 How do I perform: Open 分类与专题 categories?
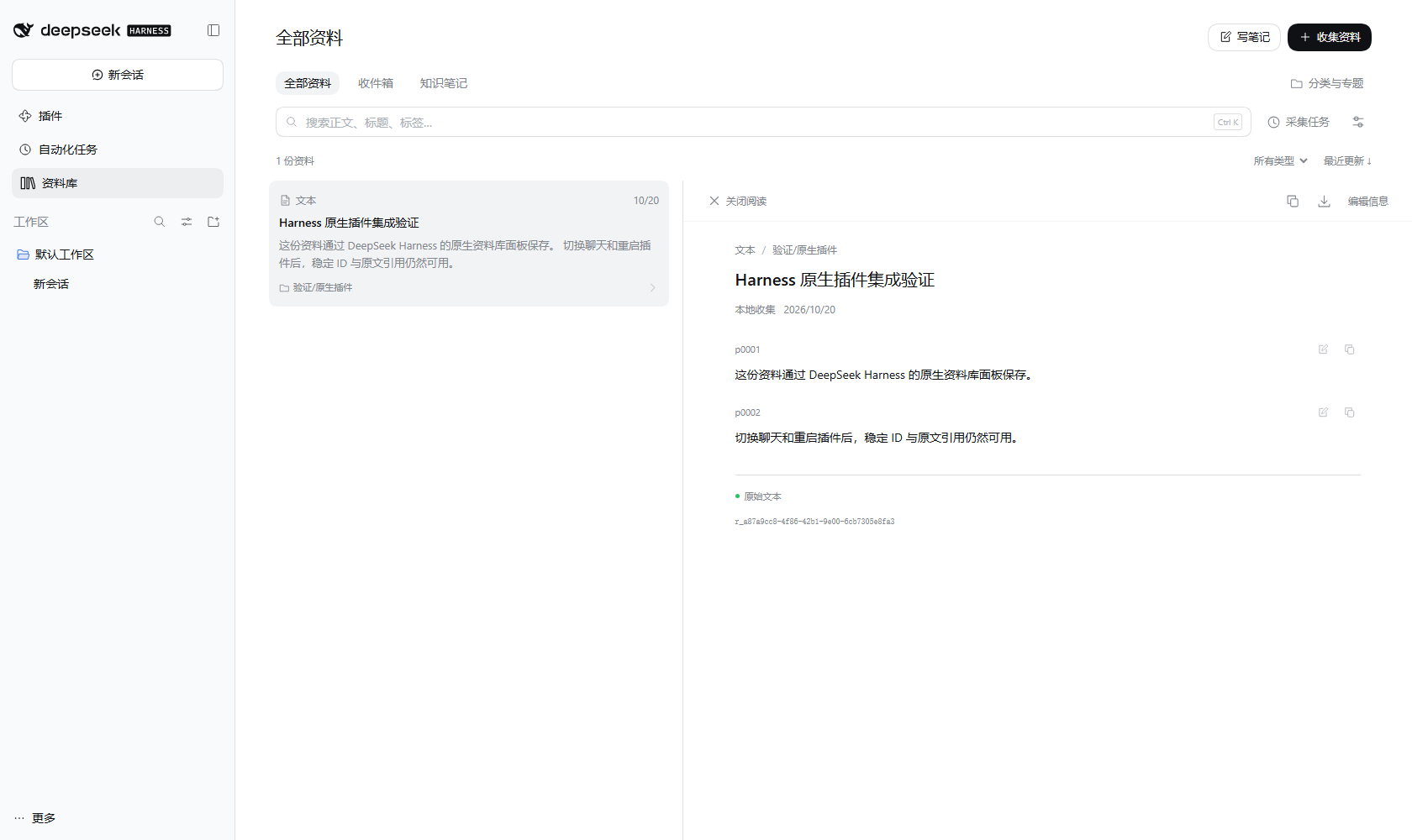[1327, 83]
